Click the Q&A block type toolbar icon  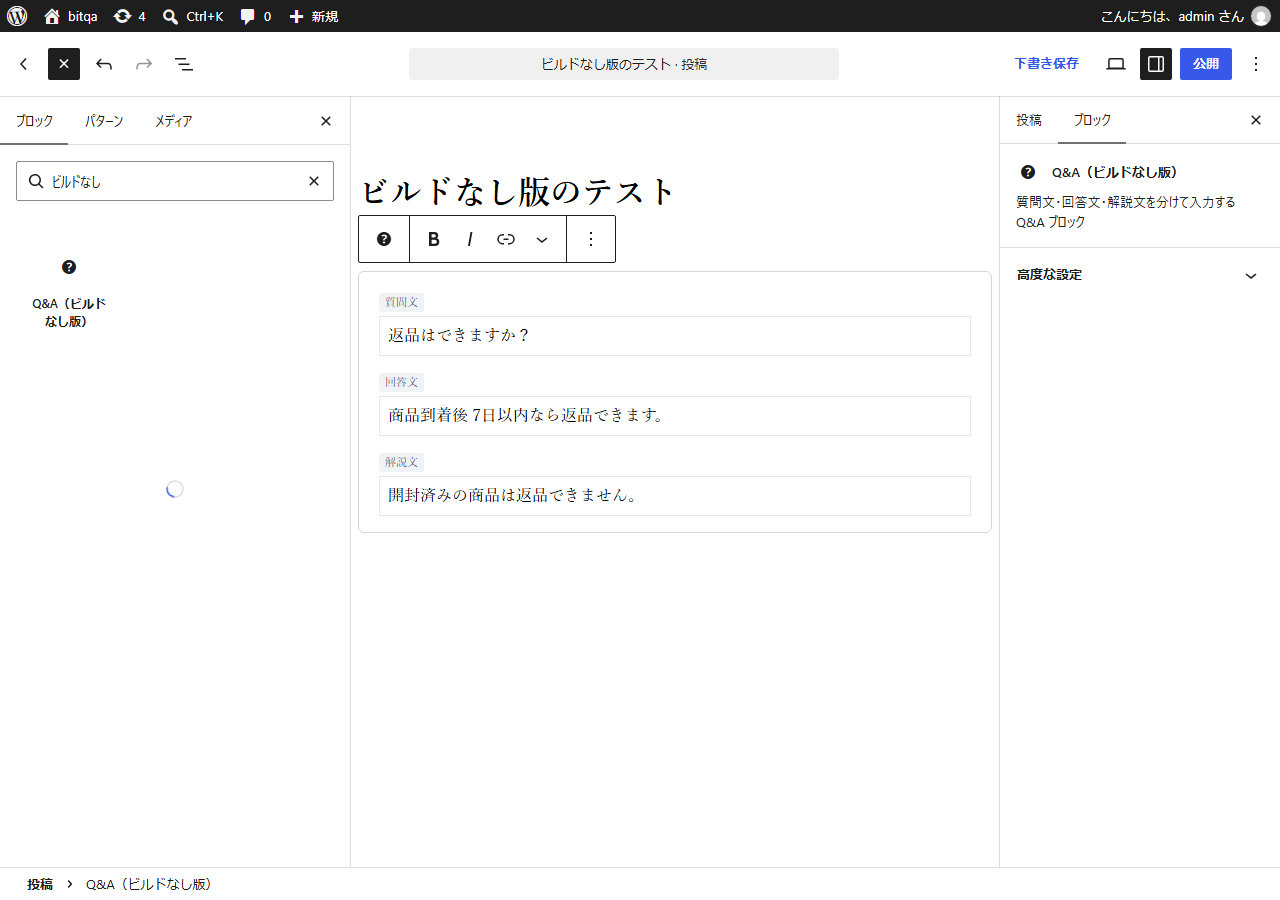(384, 239)
